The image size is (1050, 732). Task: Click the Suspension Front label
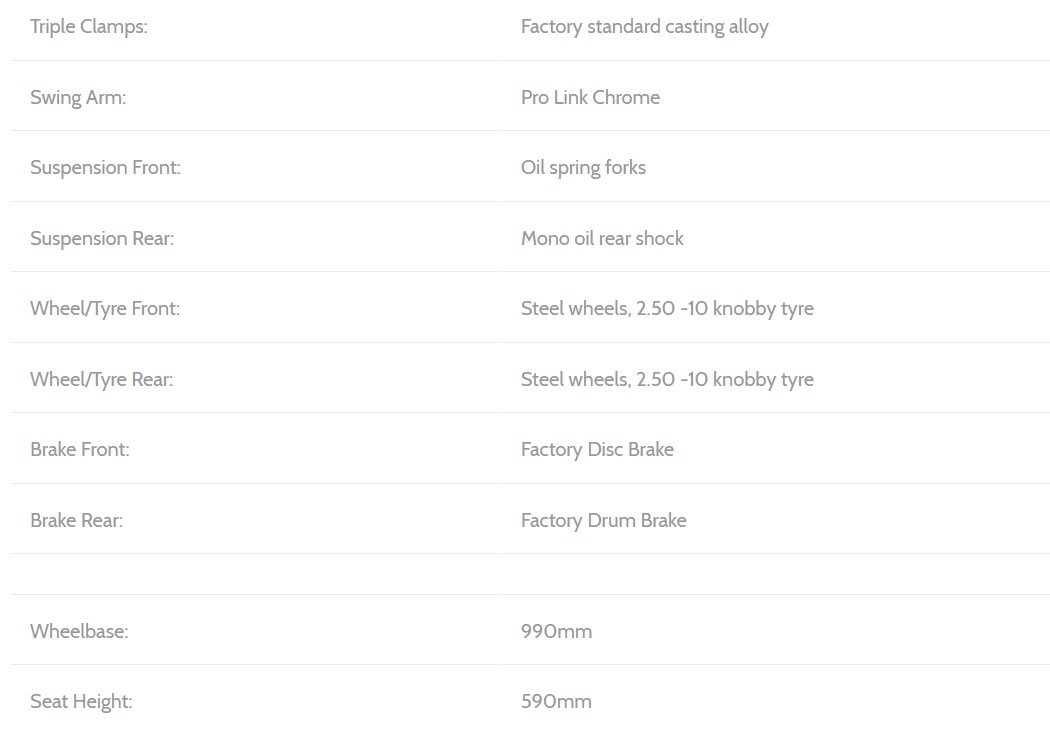tap(105, 167)
